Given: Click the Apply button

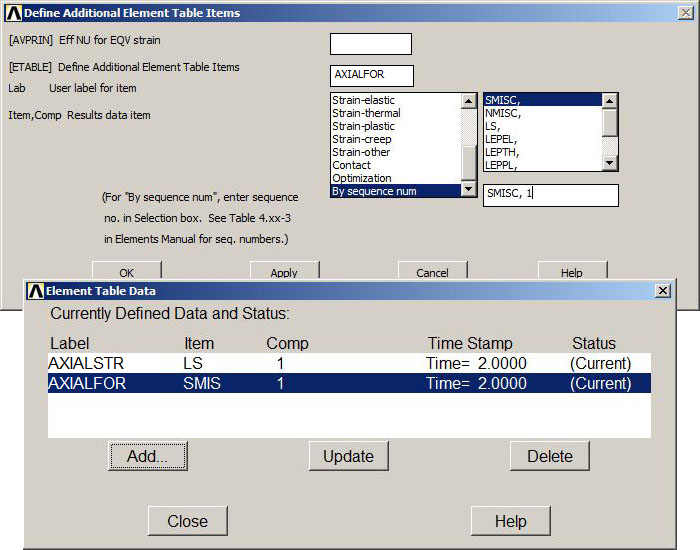Looking at the screenshot, I should coord(284,272).
